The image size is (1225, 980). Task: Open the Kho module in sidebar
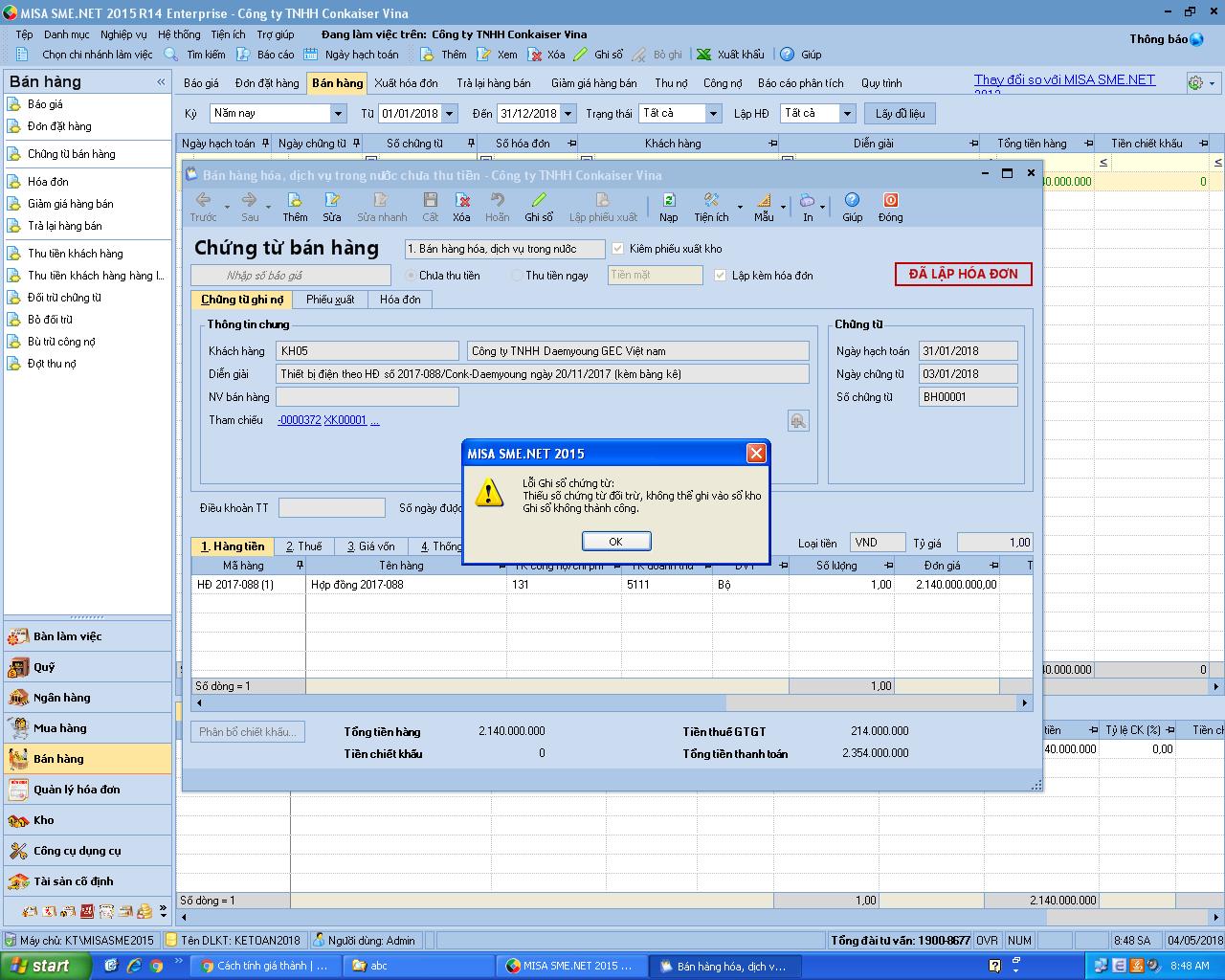pos(88,820)
